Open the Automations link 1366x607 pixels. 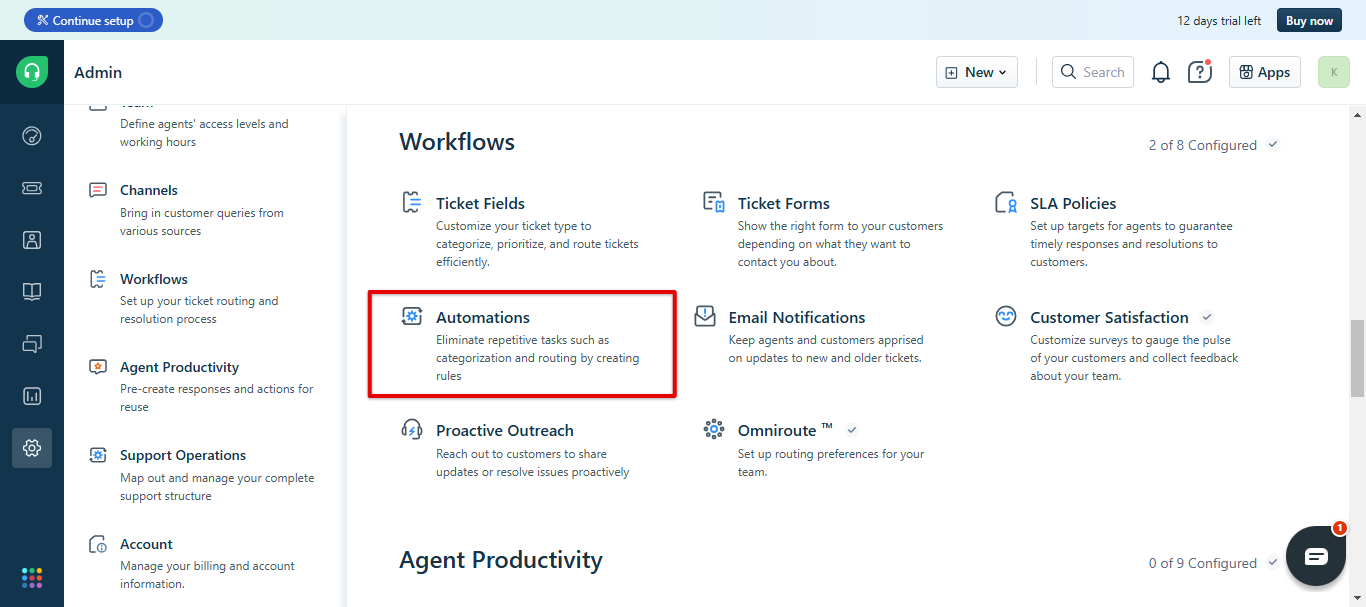pos(483,317)
